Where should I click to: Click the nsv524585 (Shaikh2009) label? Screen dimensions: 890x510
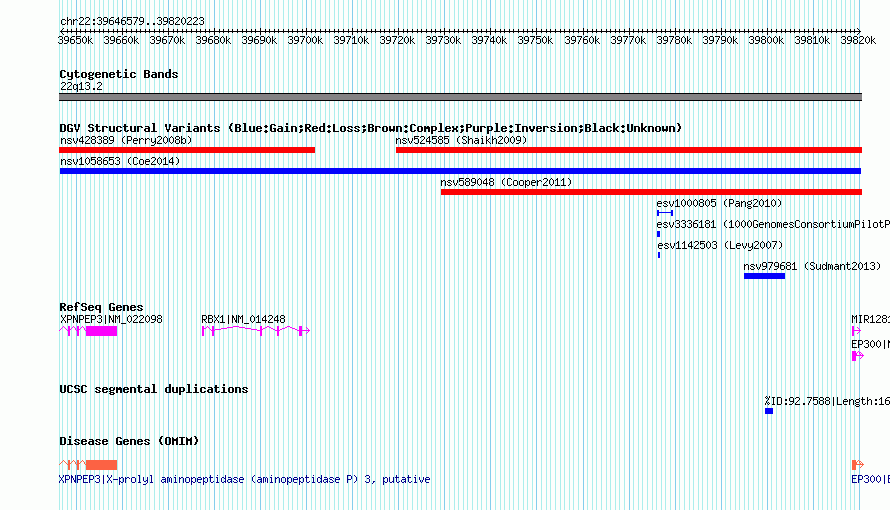[461, 140]
